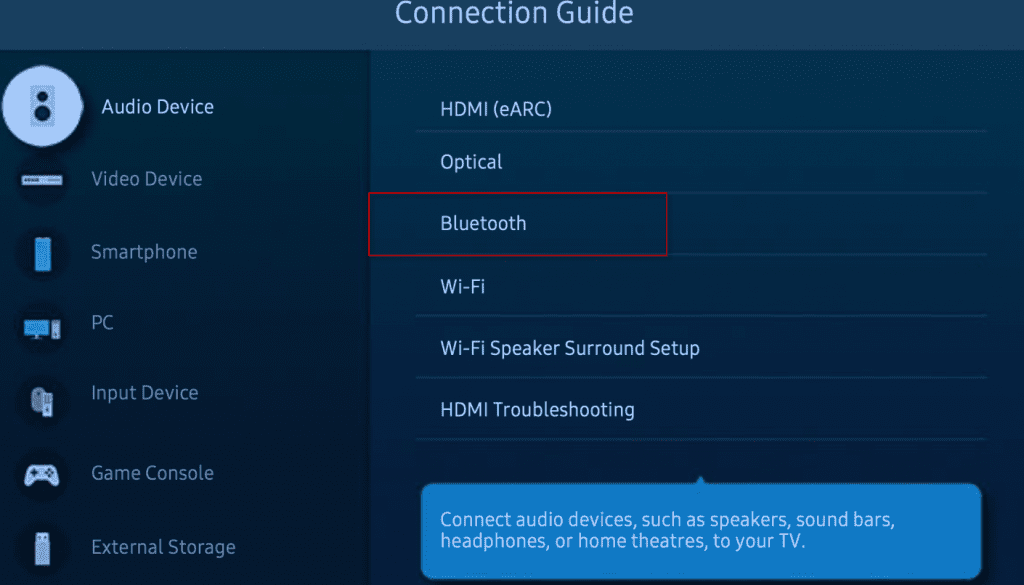Open the HDMI (eARC) connection guide

pos(494,109)
